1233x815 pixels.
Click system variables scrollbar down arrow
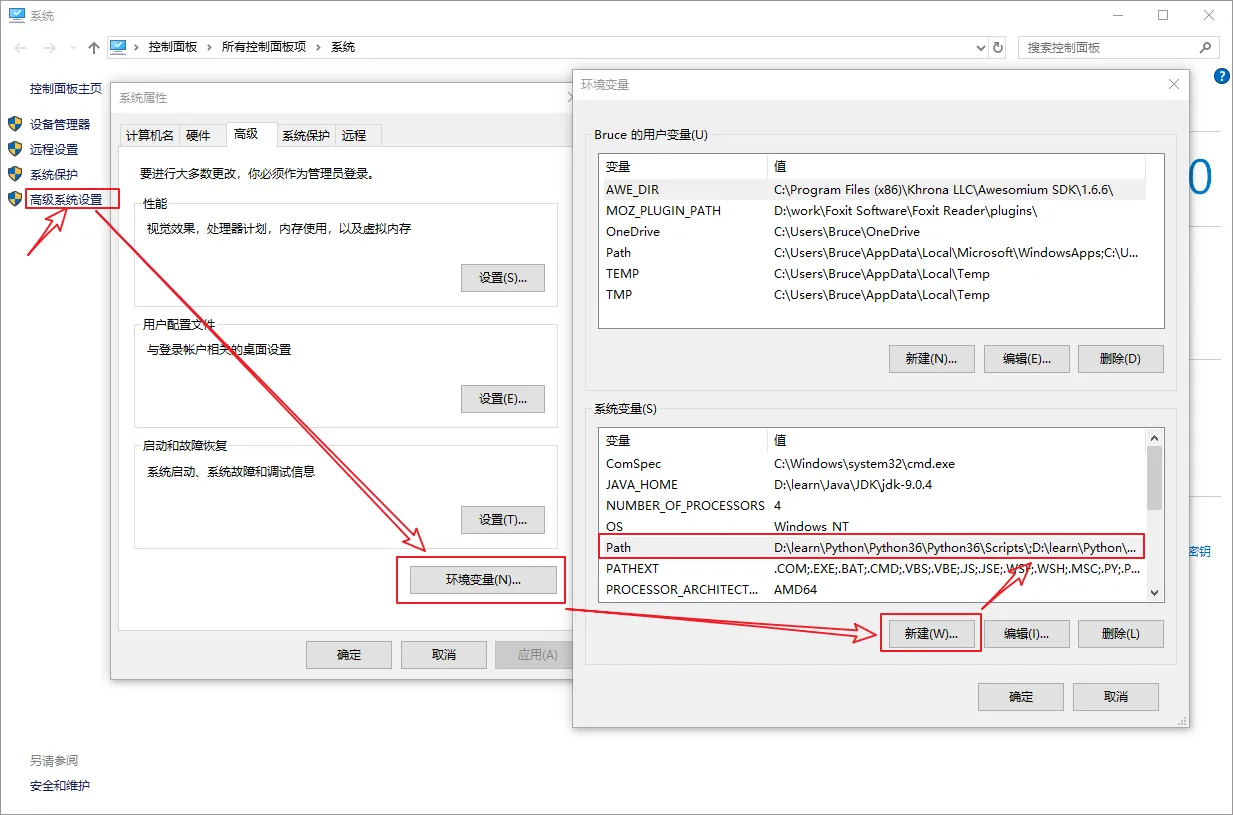pyautogui.click(x=1155, y=592)
